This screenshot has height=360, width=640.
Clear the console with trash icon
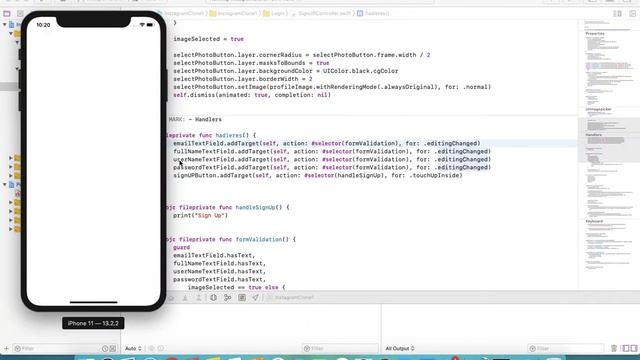[614, 348]
